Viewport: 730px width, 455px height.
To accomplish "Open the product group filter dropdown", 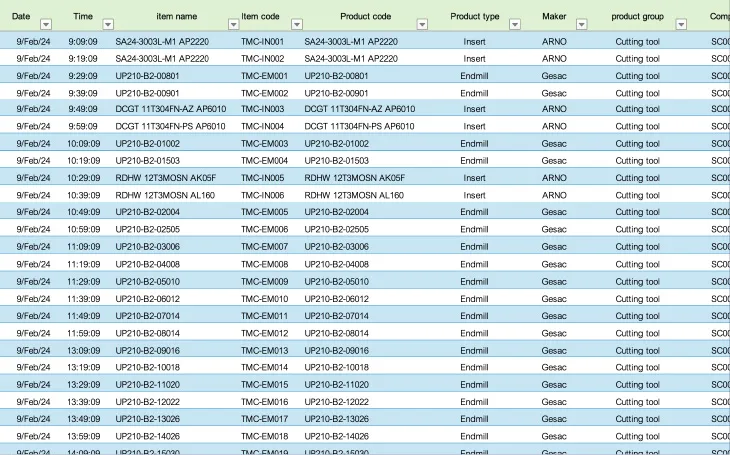I will click(681, 25).
